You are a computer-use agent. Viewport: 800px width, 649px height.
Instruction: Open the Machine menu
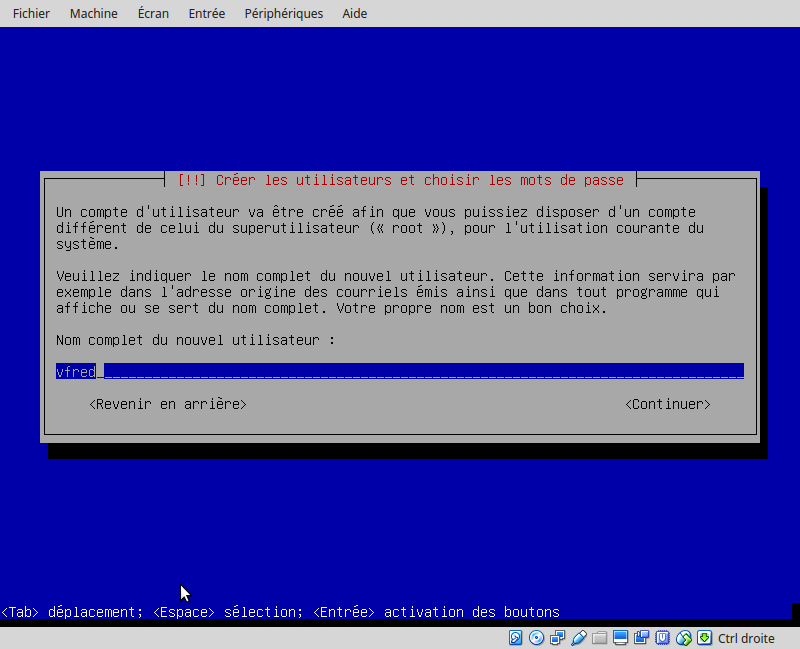93,13
